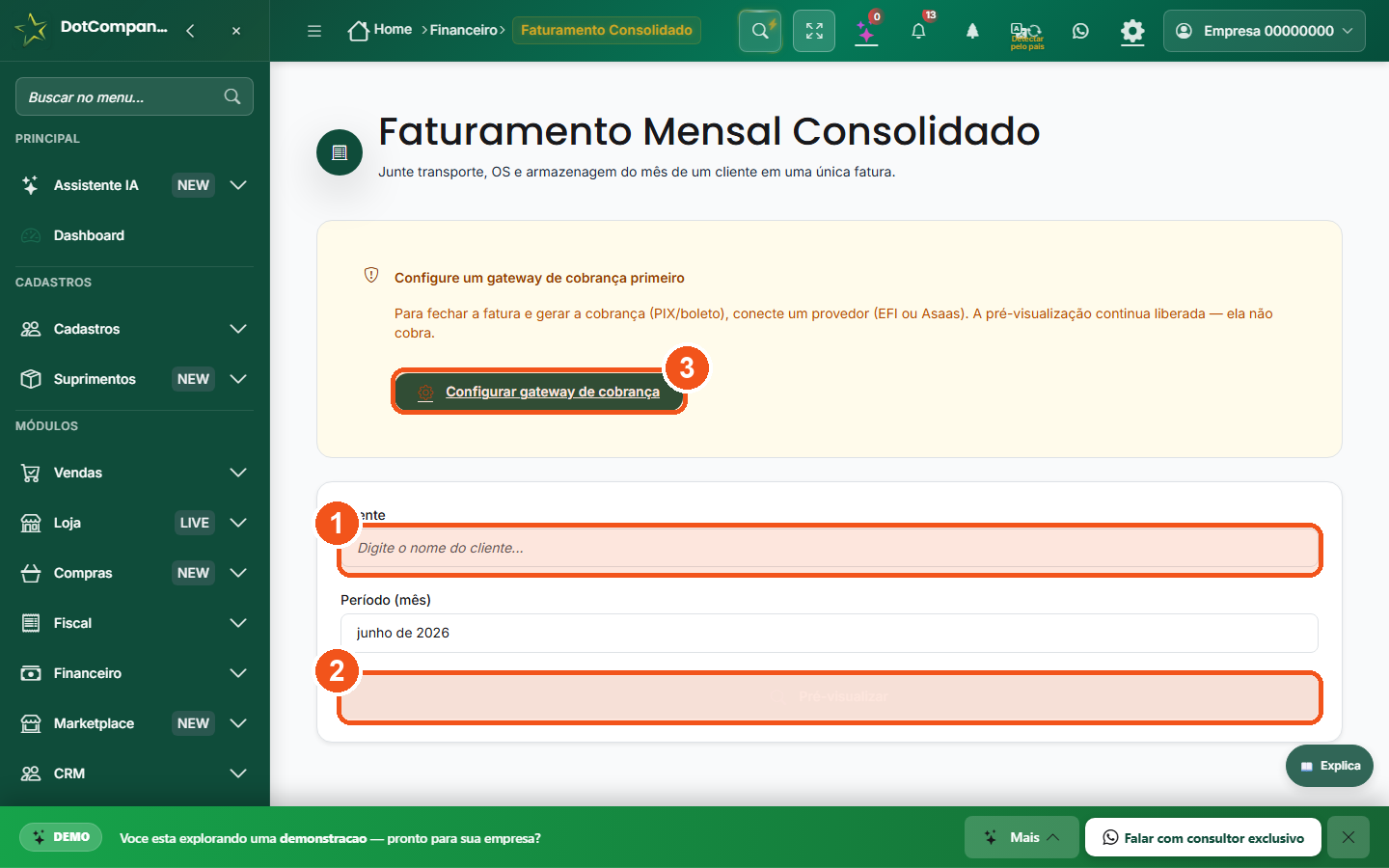Open the language translate icon

[1026, 34]
